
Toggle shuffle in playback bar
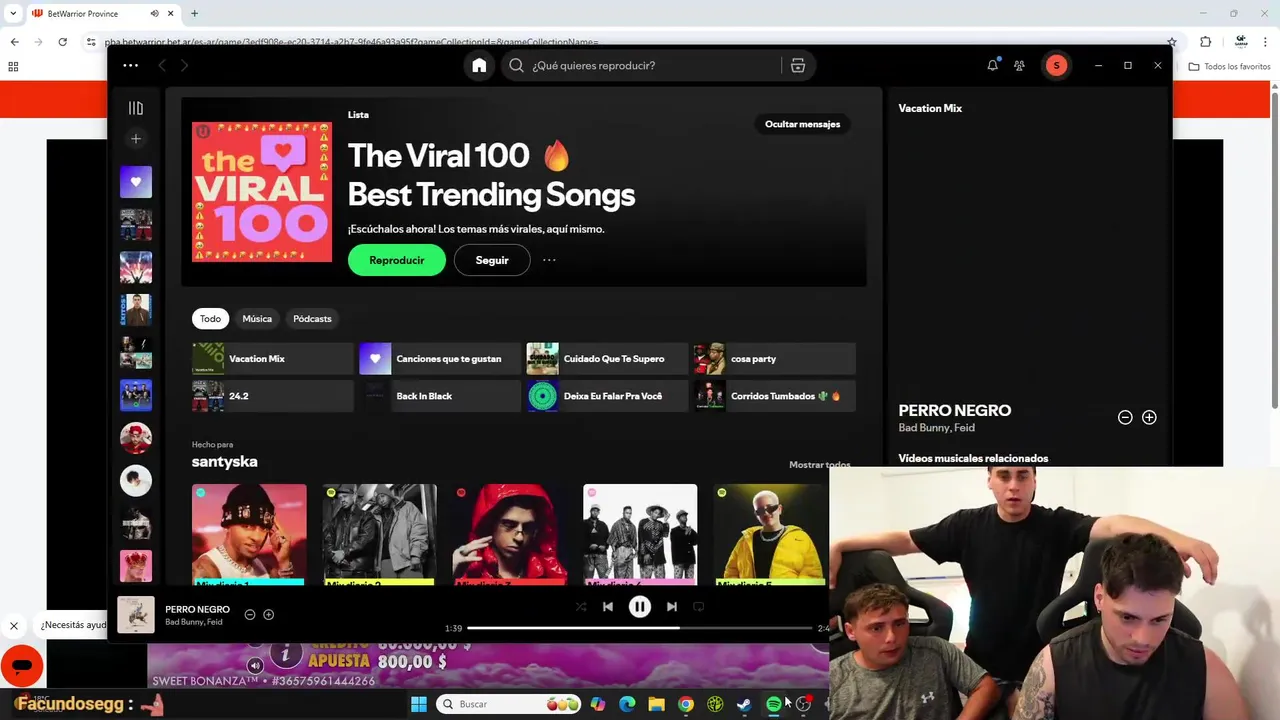pyautogui.click(x=581, y=606)
